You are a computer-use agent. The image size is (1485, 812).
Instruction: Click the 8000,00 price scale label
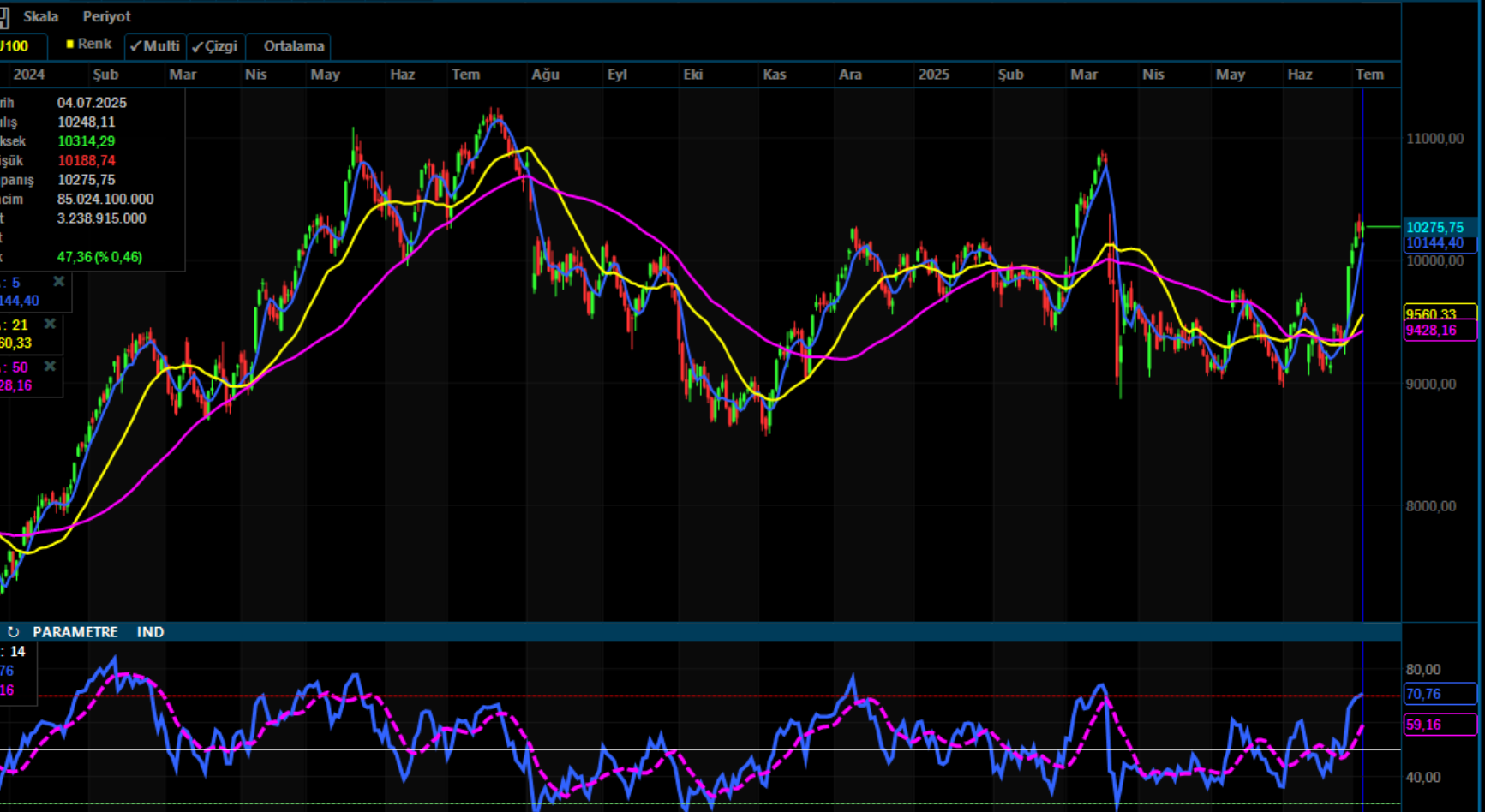pos(1431,506)
